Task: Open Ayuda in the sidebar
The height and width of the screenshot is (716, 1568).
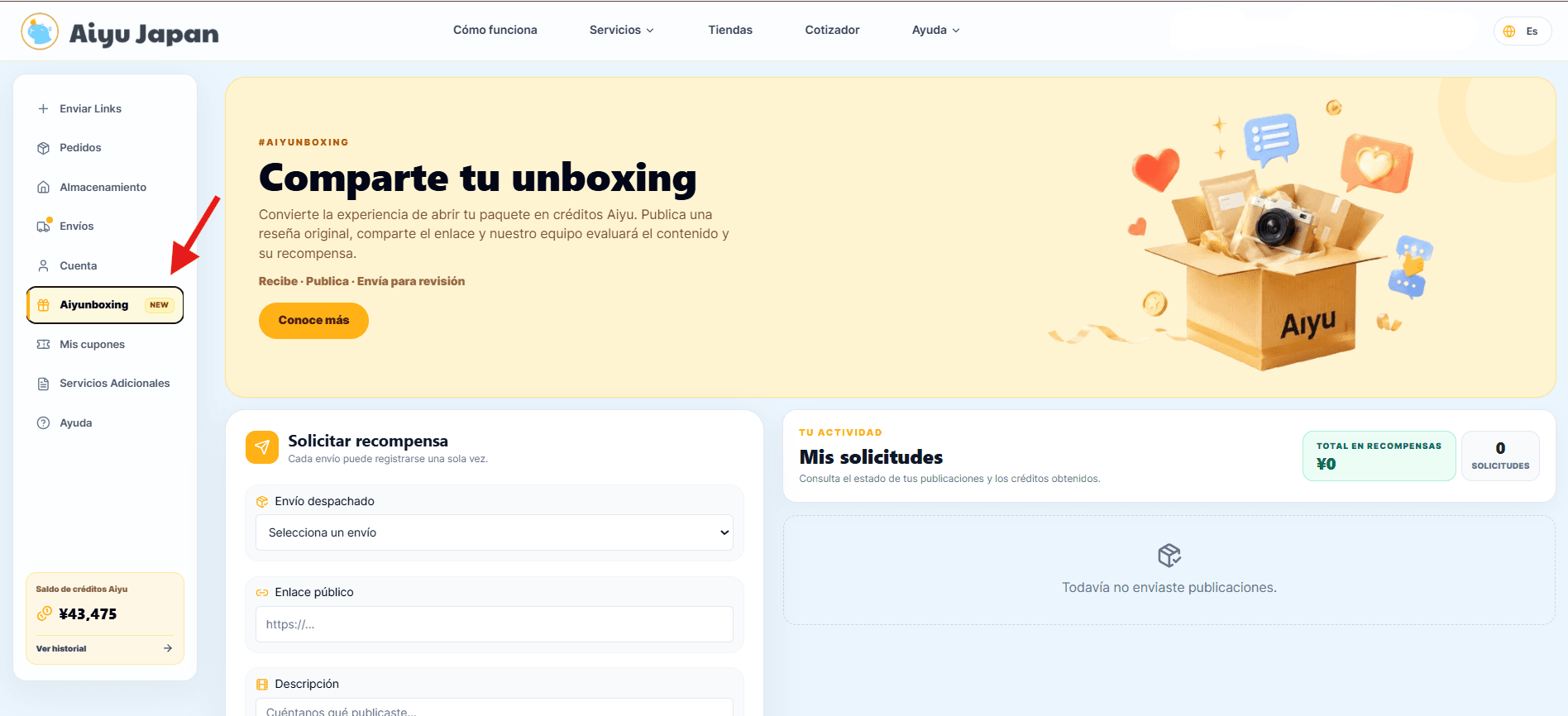Action: coord(105,422)
